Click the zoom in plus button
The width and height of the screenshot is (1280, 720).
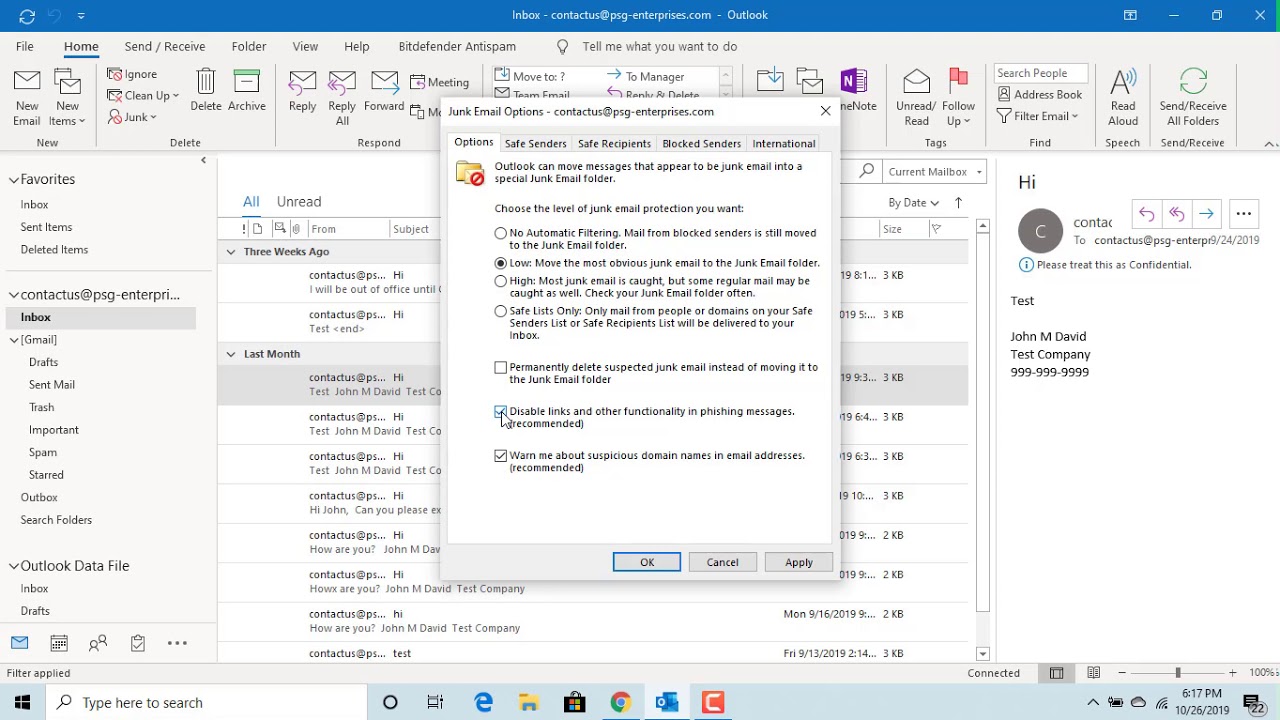(1233, 673)
